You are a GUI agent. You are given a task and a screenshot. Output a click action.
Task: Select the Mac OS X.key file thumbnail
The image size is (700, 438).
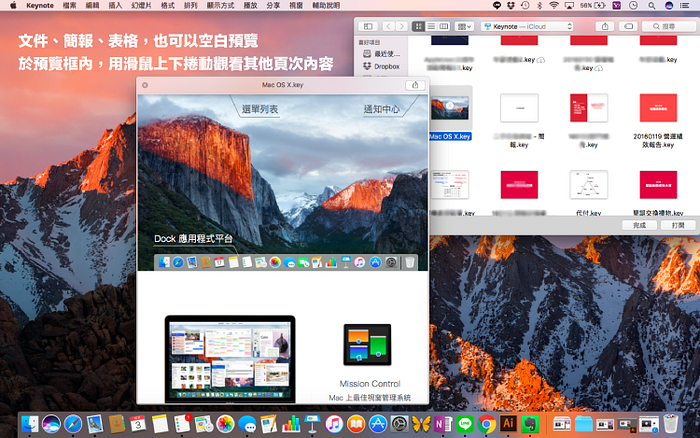click(450, 108)
